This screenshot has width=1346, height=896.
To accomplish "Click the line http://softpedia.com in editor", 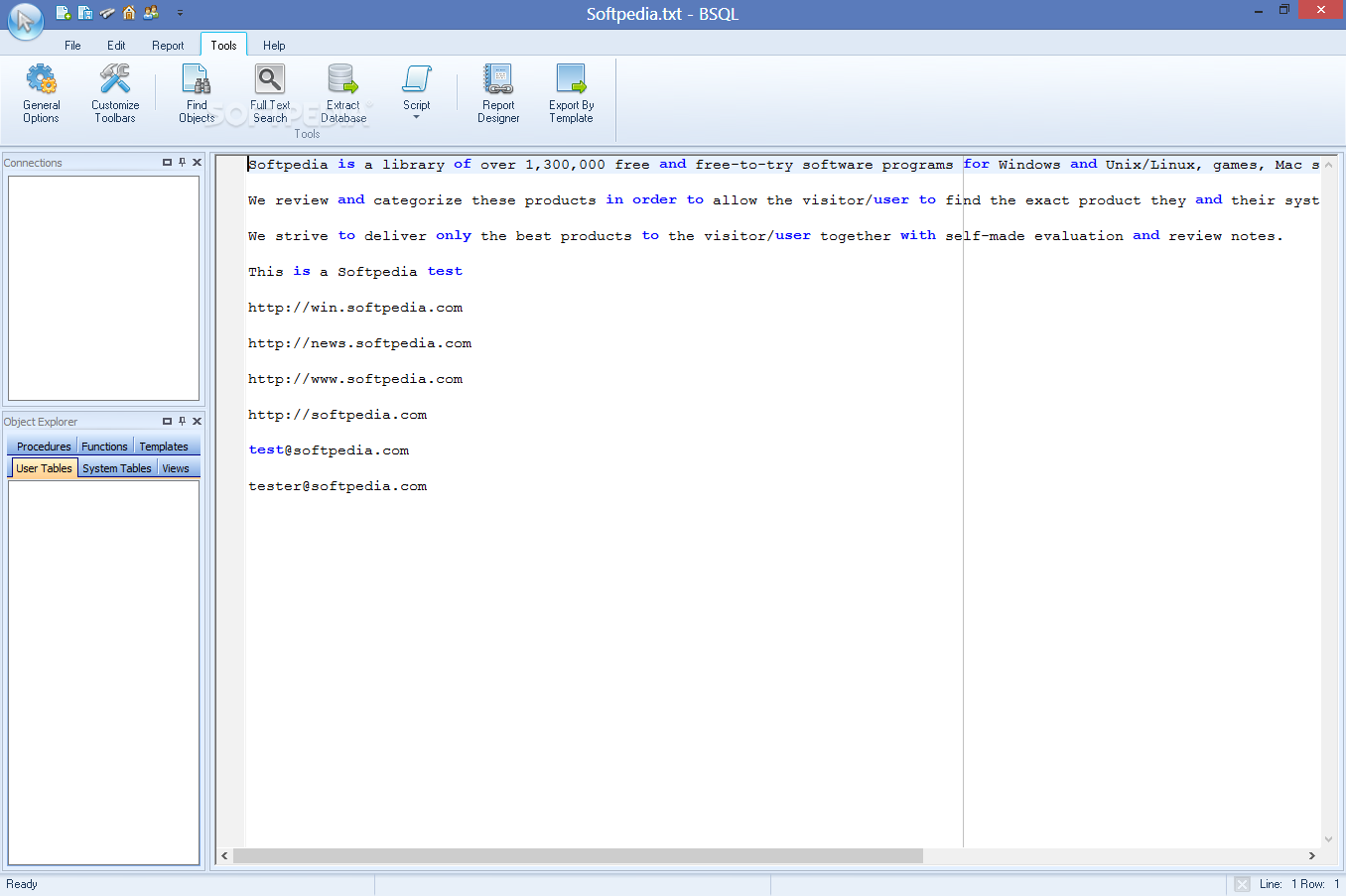I will coord(337,415).
